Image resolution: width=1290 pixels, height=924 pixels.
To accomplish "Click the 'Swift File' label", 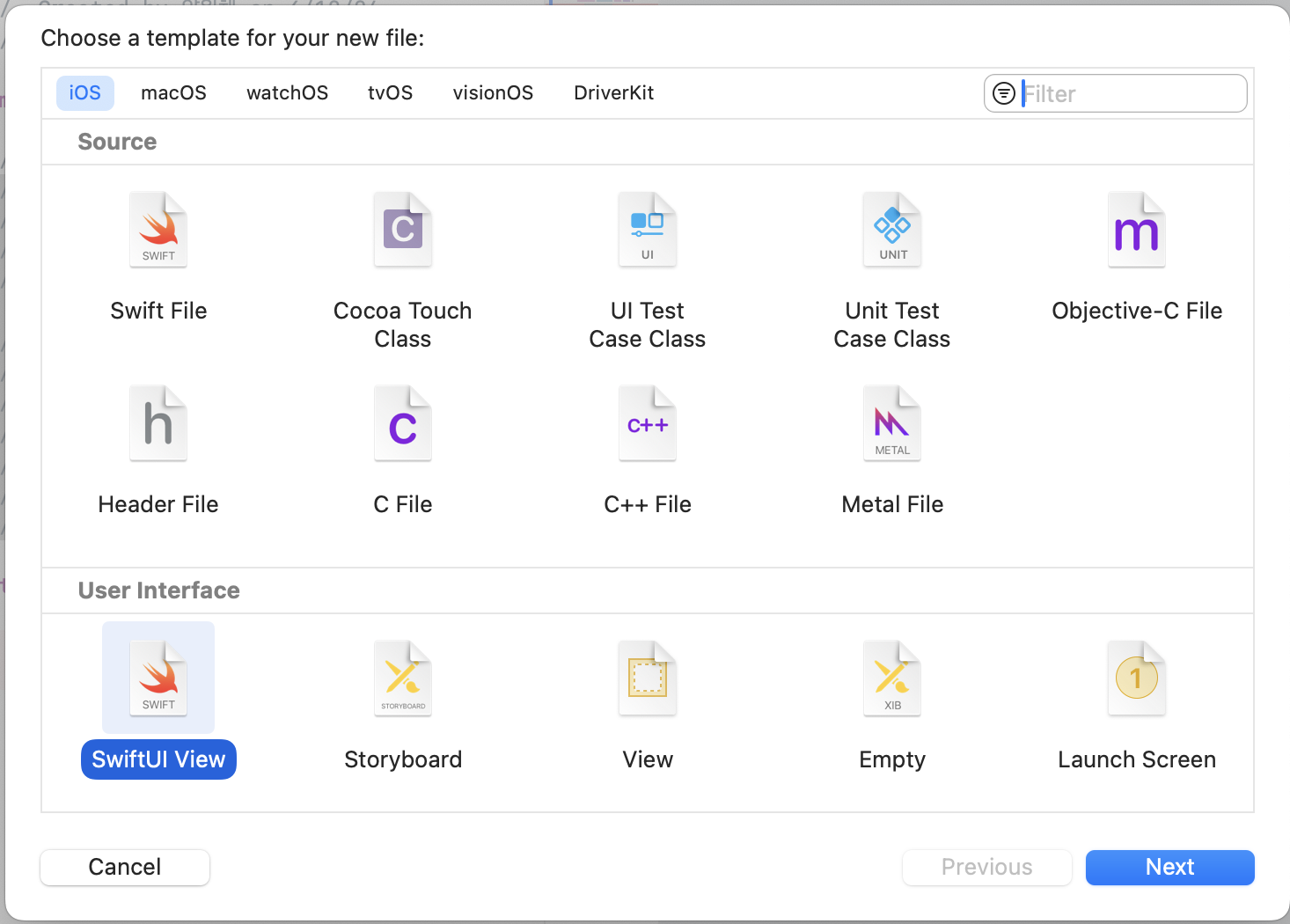I will 158,311.
